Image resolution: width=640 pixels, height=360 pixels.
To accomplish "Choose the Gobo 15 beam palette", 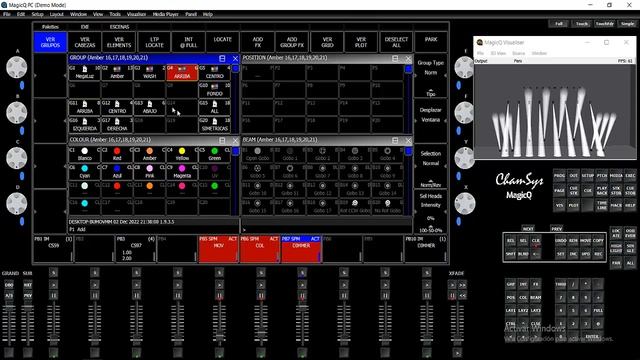I will [x=258, y=207].
